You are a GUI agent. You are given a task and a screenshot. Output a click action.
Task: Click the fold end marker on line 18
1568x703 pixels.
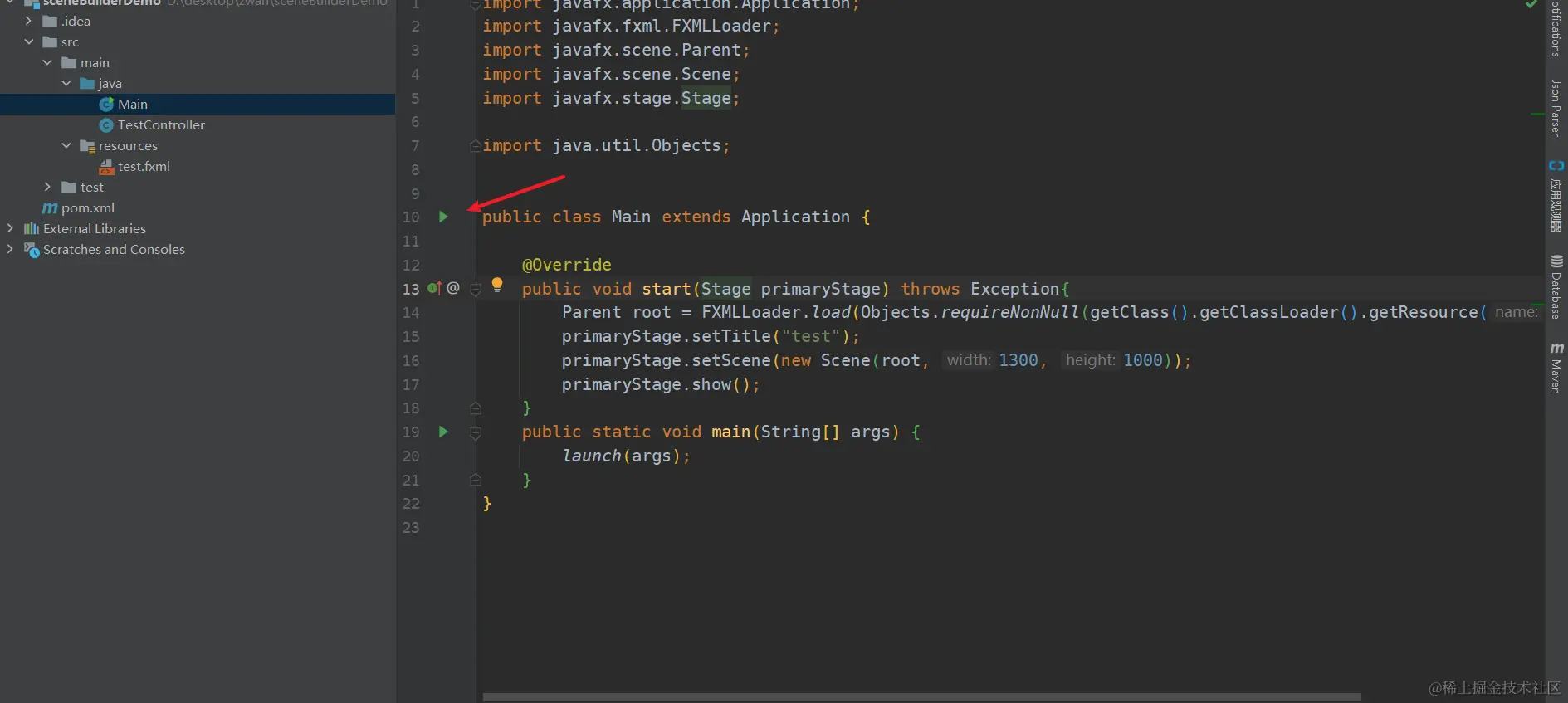476,408
